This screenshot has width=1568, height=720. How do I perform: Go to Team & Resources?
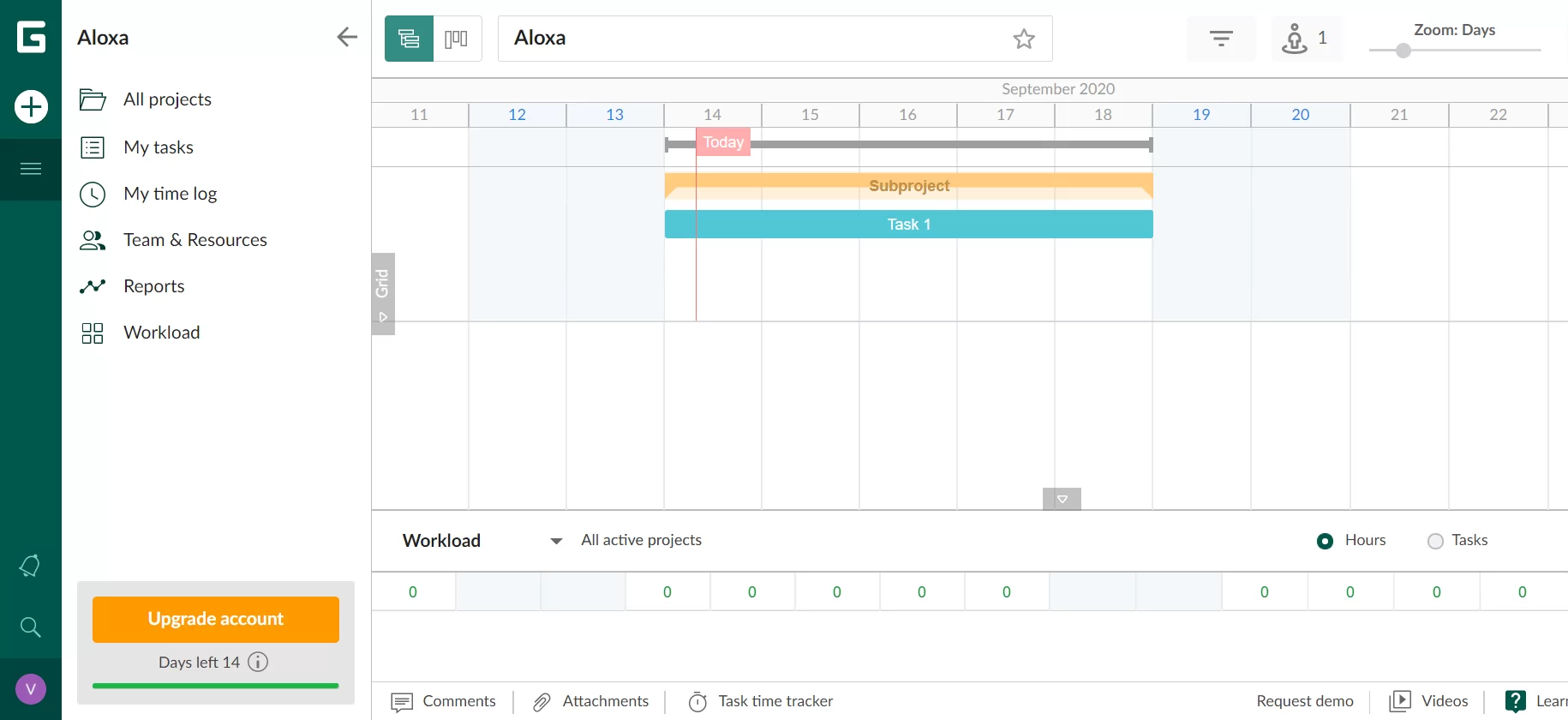pos(195,240)
